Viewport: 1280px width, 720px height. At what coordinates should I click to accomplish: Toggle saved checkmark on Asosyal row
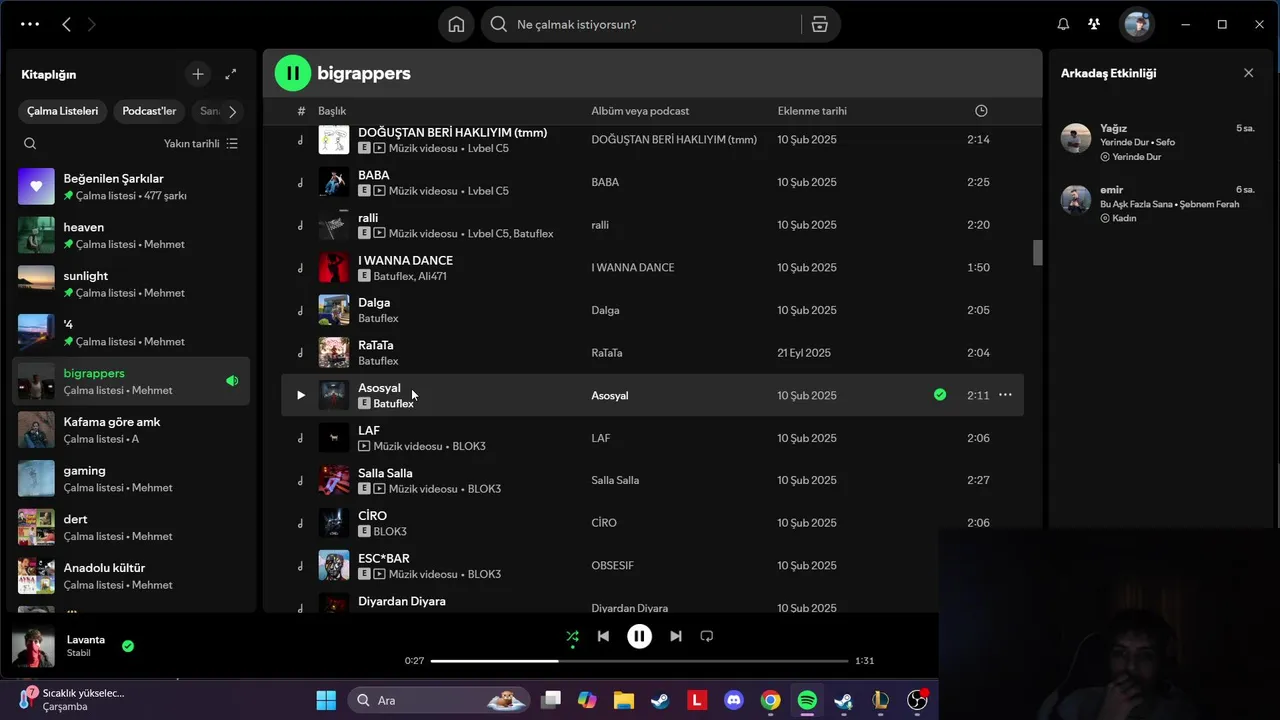(940, 395)
